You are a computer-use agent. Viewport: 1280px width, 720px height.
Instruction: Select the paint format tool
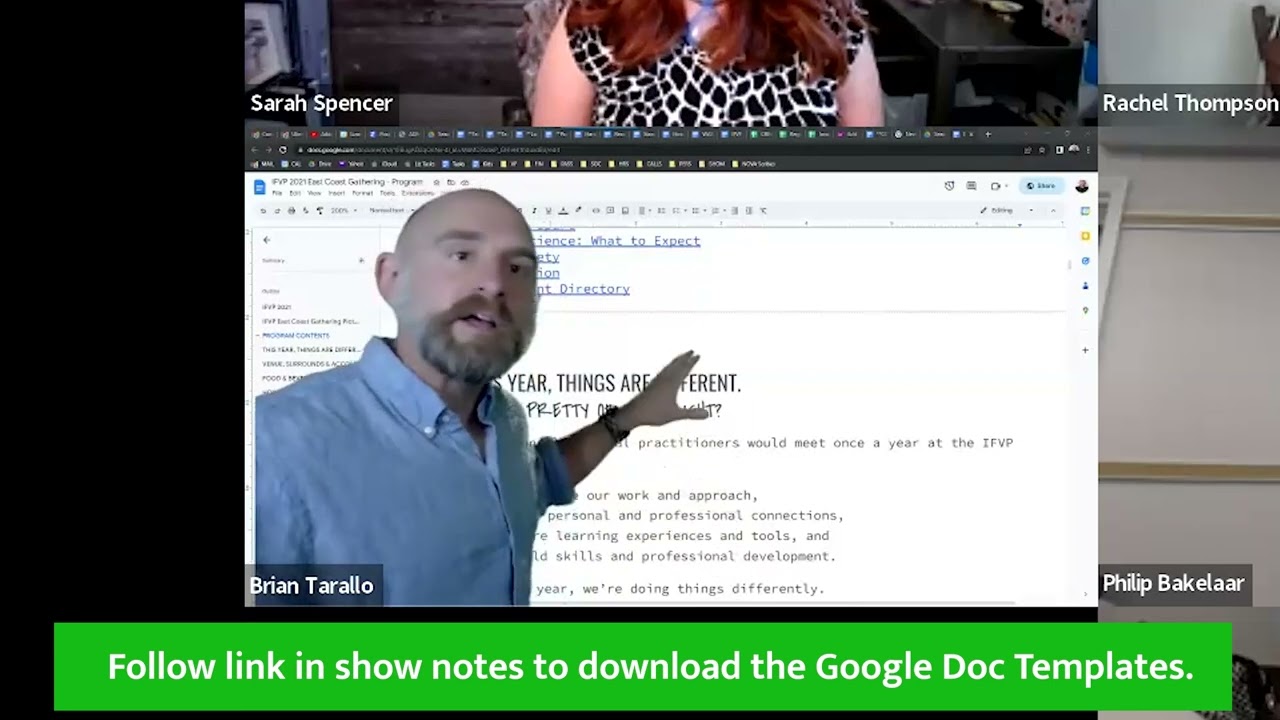pyautogui.click(x=320, y=210)
